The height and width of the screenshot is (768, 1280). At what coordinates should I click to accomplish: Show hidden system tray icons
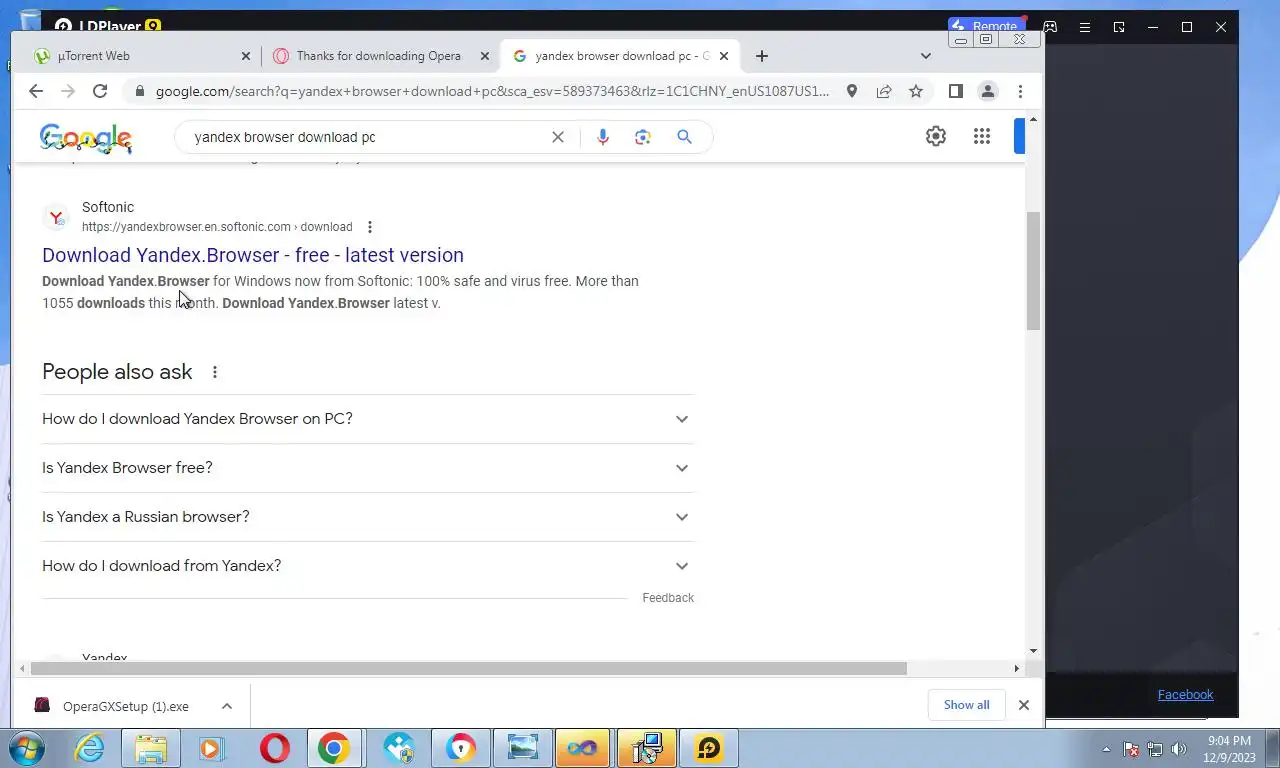[1106, 749]
